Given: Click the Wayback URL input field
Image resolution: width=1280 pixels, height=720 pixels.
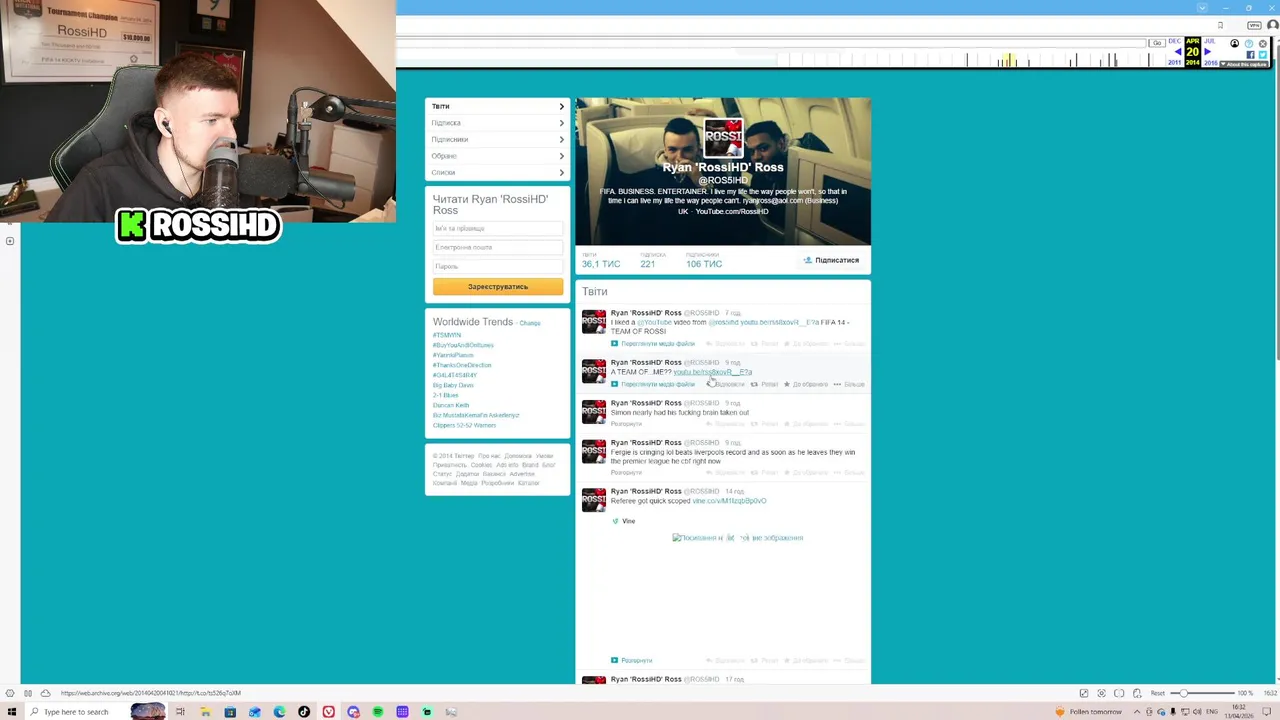Looking at the screenshot, I should tap(770, 43).
